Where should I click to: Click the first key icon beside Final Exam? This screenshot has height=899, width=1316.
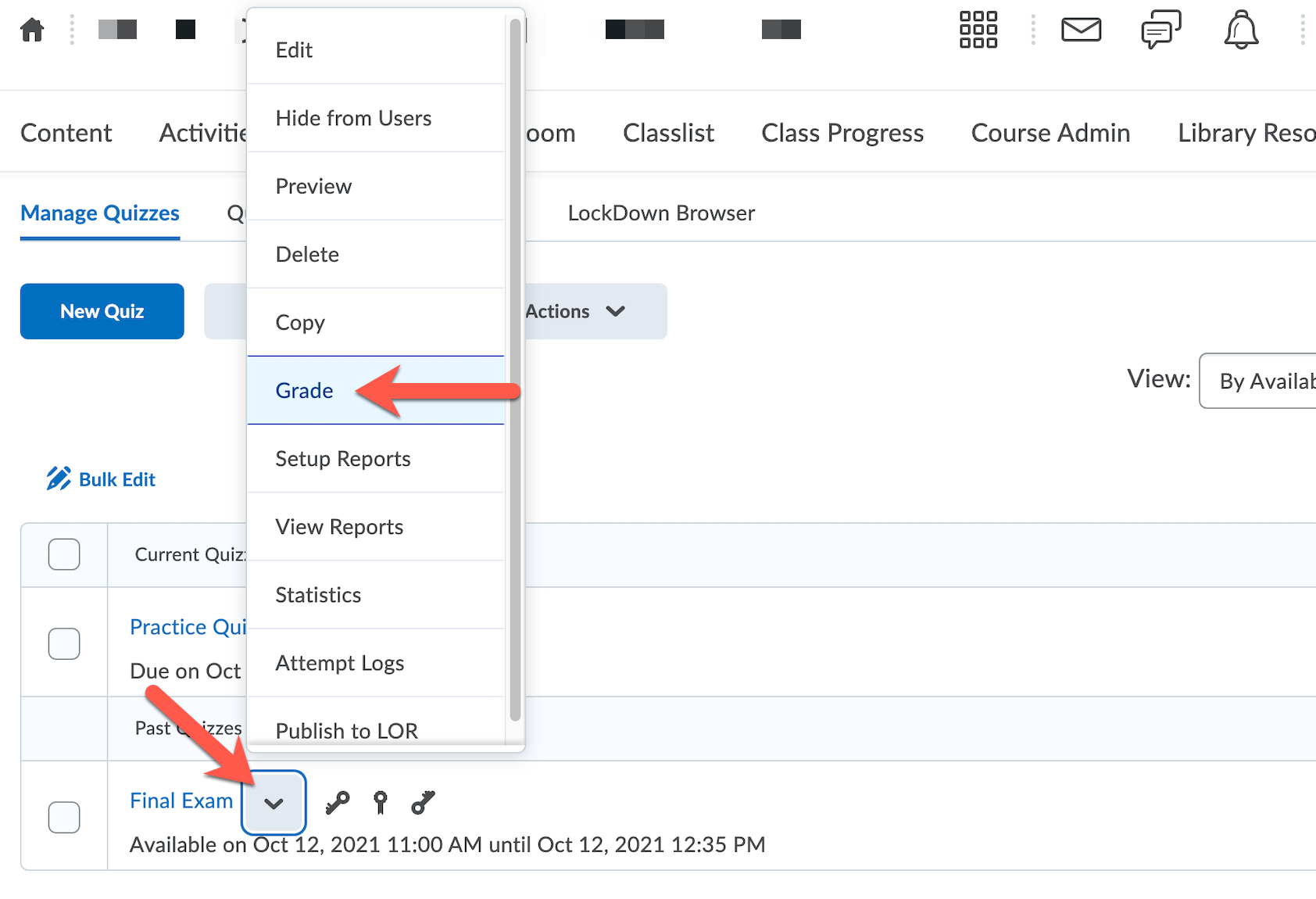click(x=338, y=802)
